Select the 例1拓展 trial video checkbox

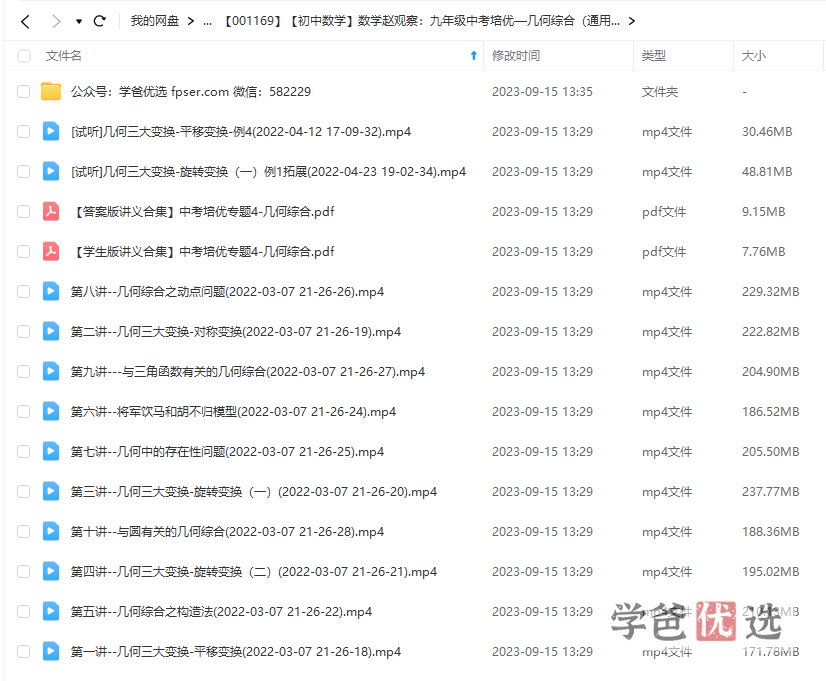24,172
